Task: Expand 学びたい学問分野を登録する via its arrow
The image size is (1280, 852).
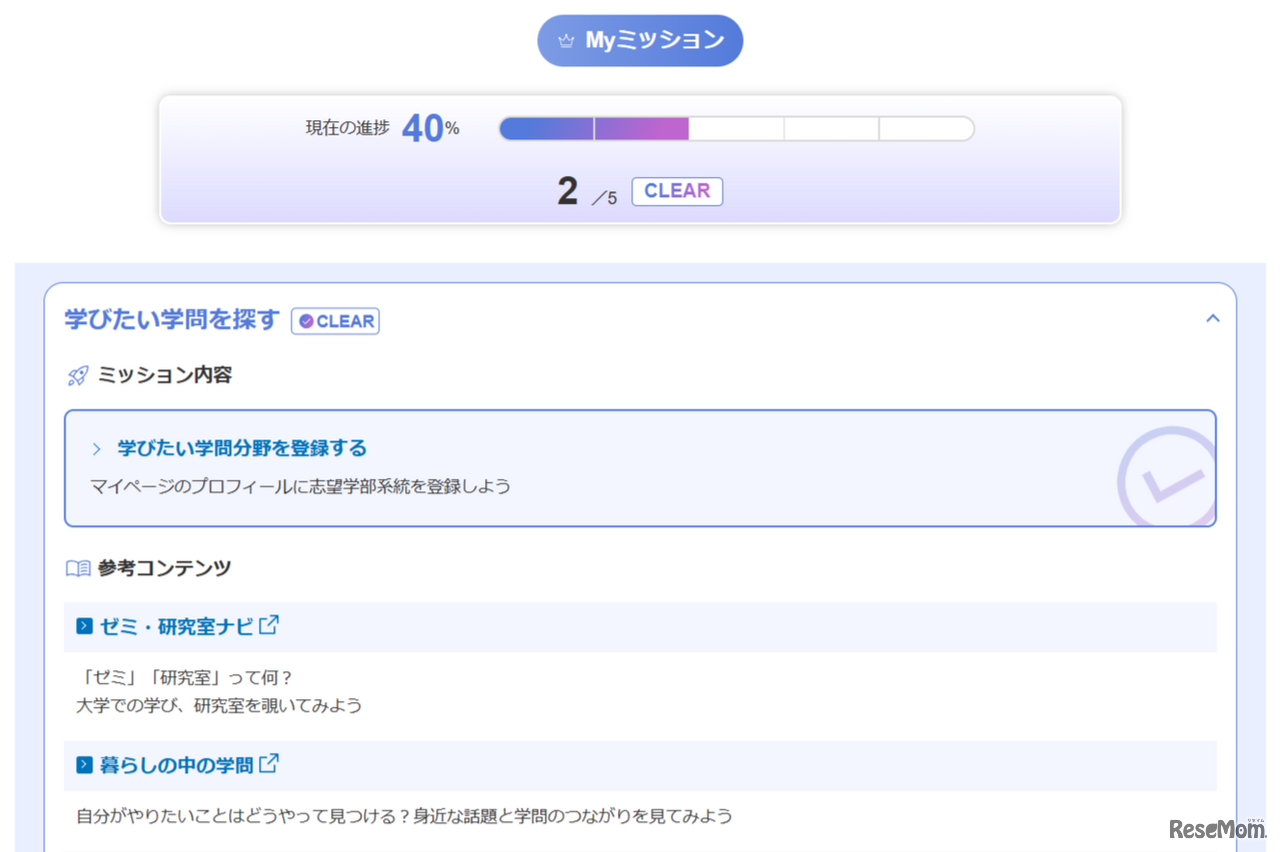Action: tap(97, 449)
